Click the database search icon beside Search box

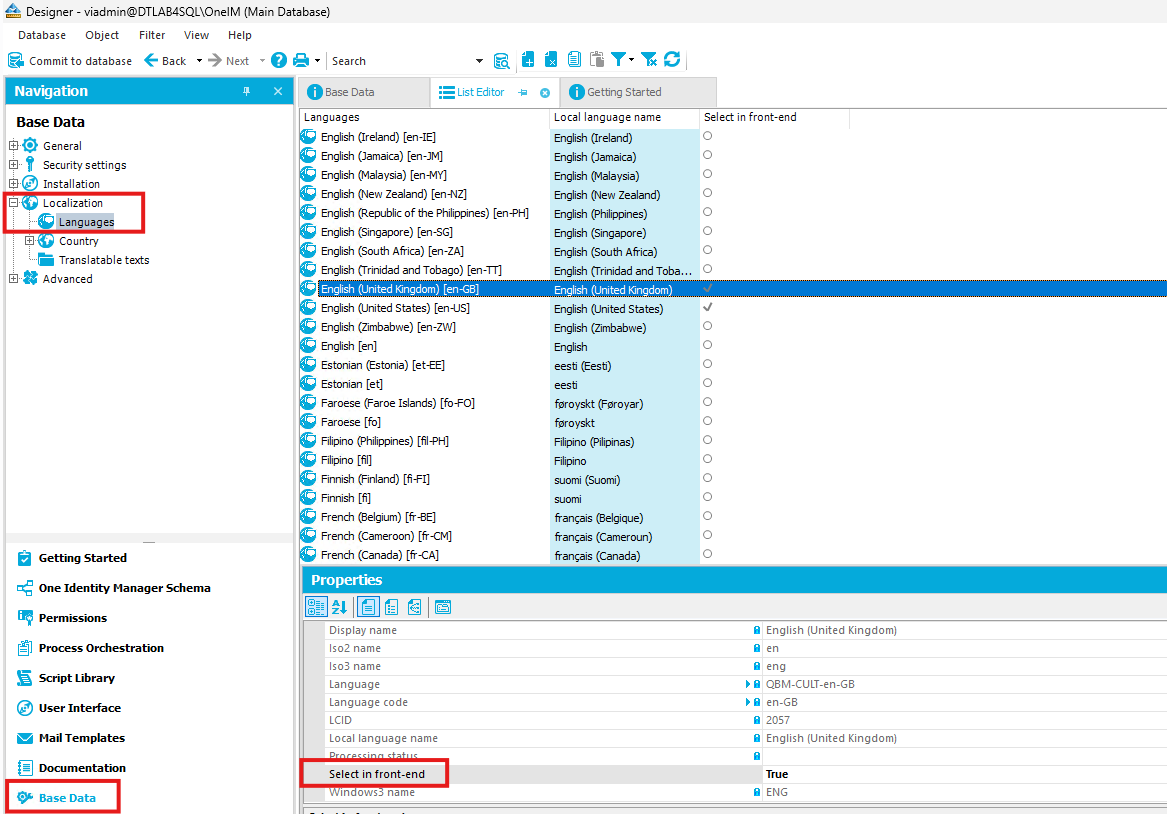(x=502, y=61)
